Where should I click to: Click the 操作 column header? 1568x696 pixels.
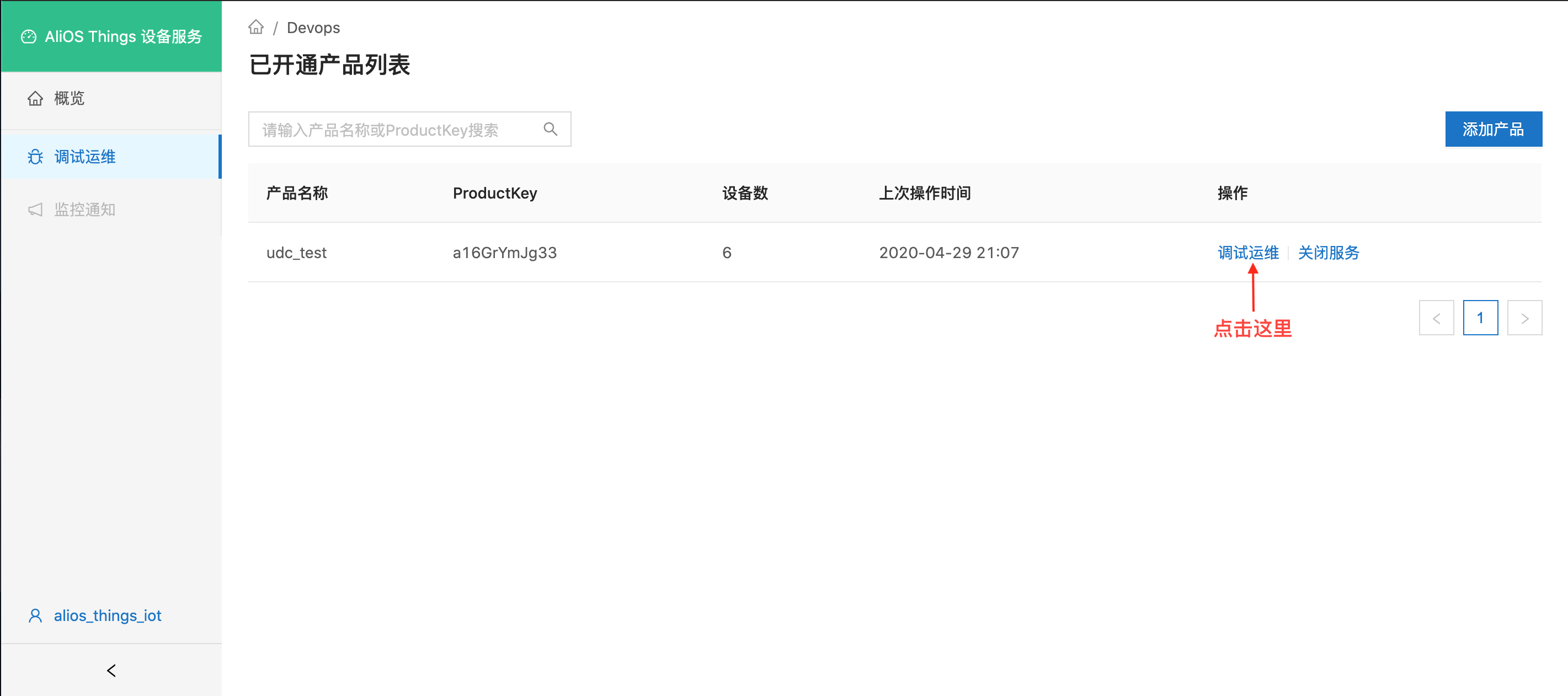point(1233,194)
